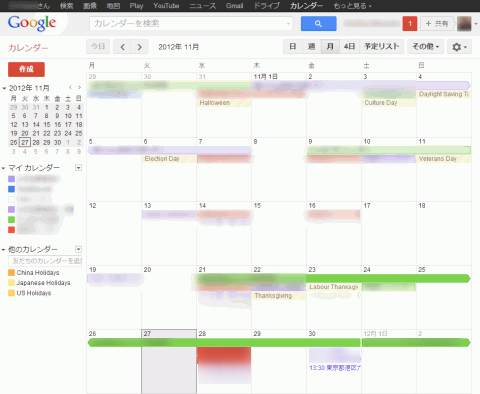Image resolution: width=480 pixels, height=394 pixels.
Task: Open ニュース from top navigation bar
Action: [203, 6]
